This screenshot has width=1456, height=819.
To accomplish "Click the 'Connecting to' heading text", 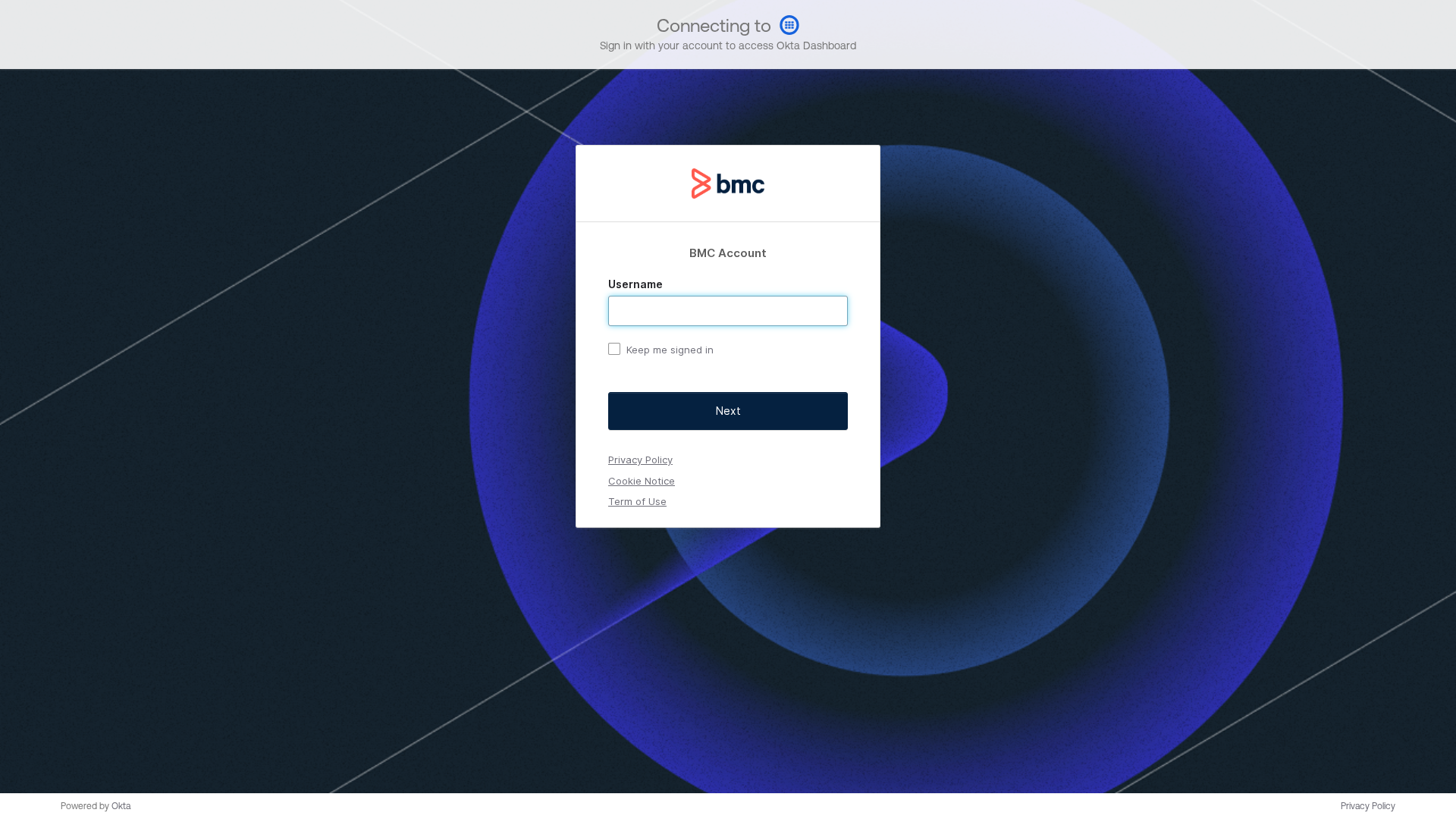I will (x=714, y=26).
